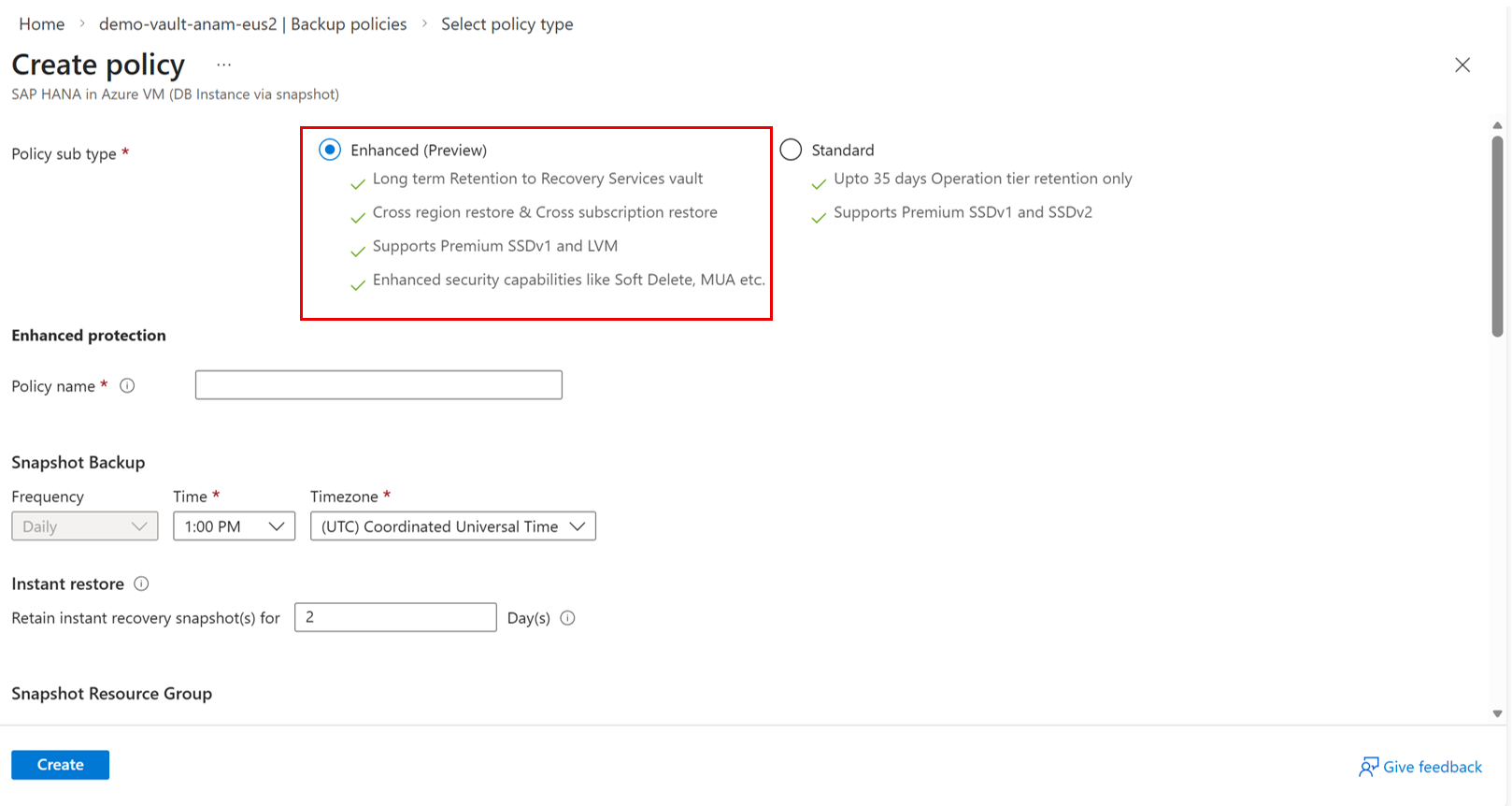
Task: Navigate to Select policy type breadcrumb
Action: tap(506, 24)
